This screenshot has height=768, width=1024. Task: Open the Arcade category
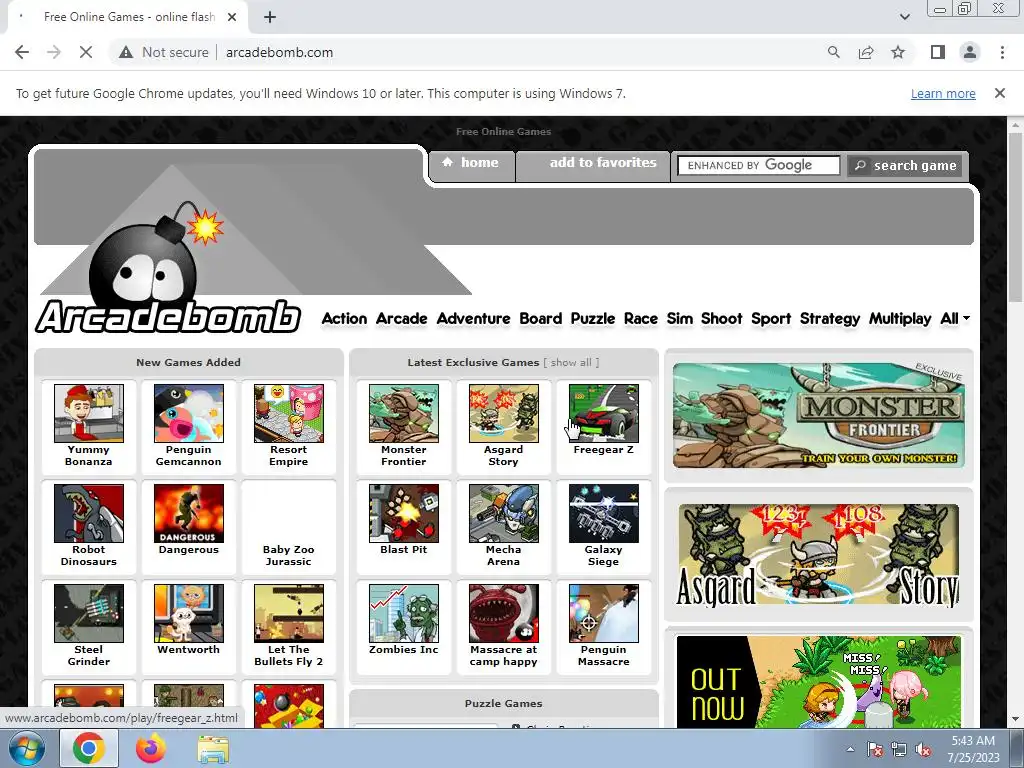(x=402, y=319)
